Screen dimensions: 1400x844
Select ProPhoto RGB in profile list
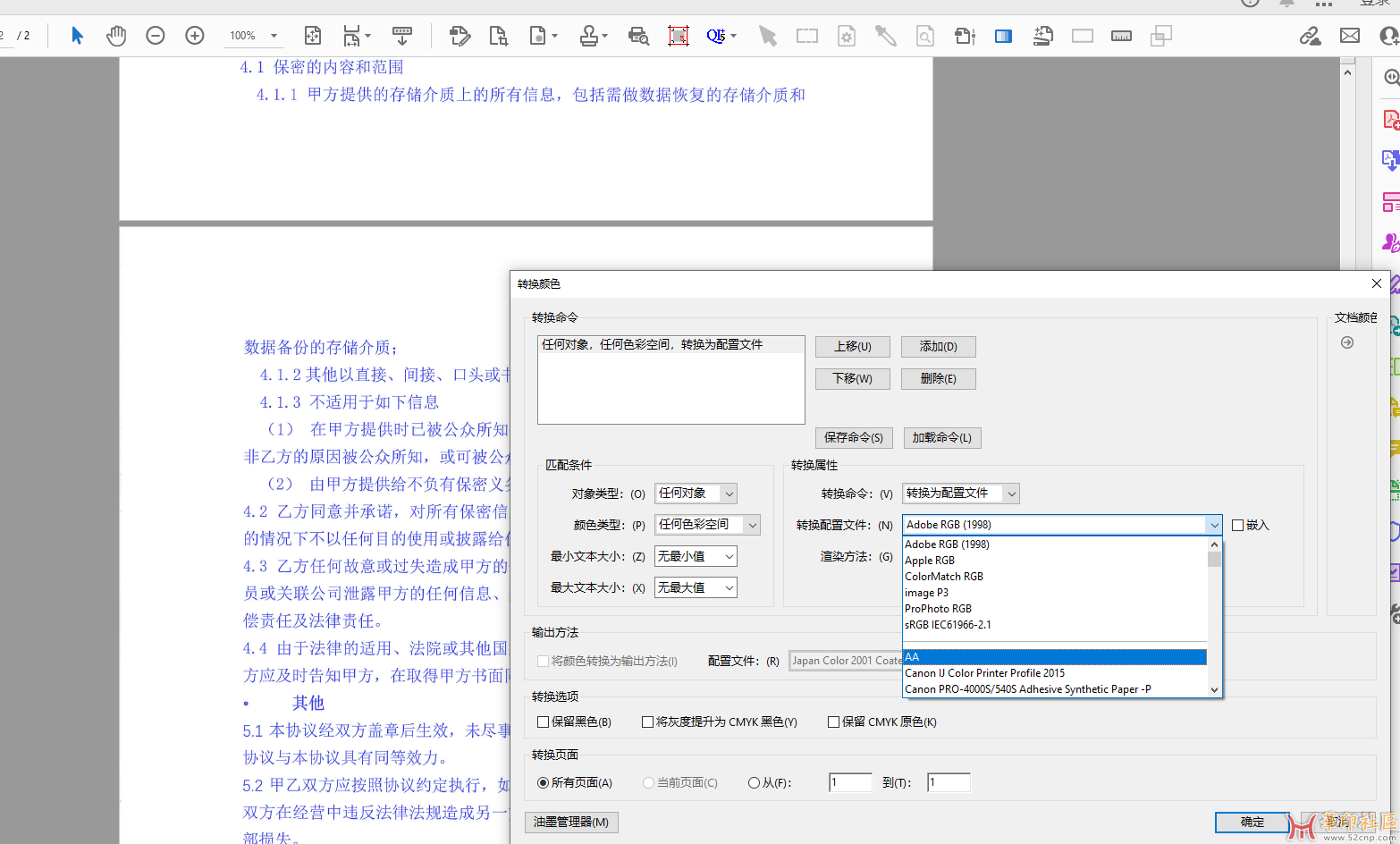[x=938, y=609]
